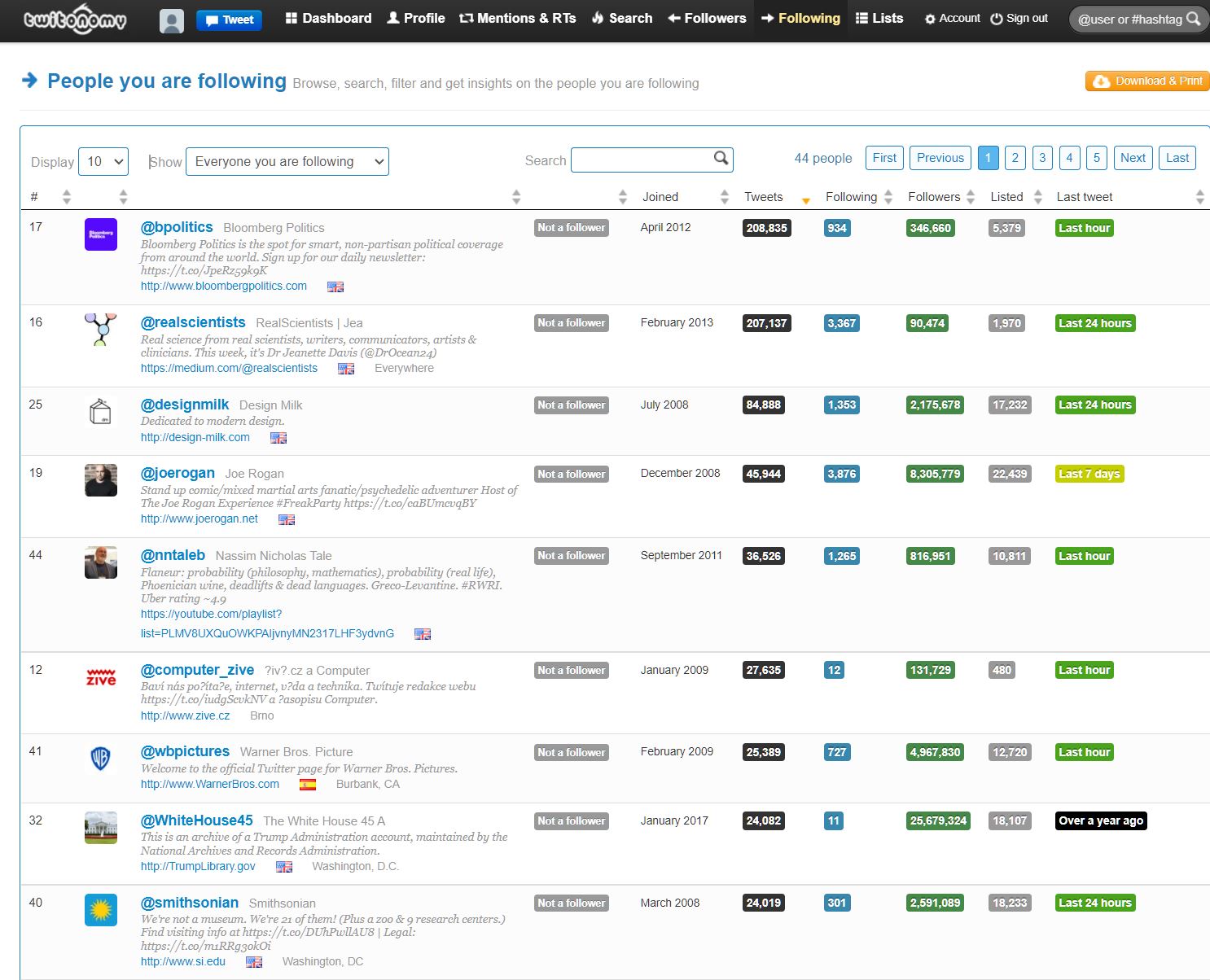This screenshot has width=1210, height=980.
Task: Open the 'Everyone you are following' filter dropdown
Action: 287,161
